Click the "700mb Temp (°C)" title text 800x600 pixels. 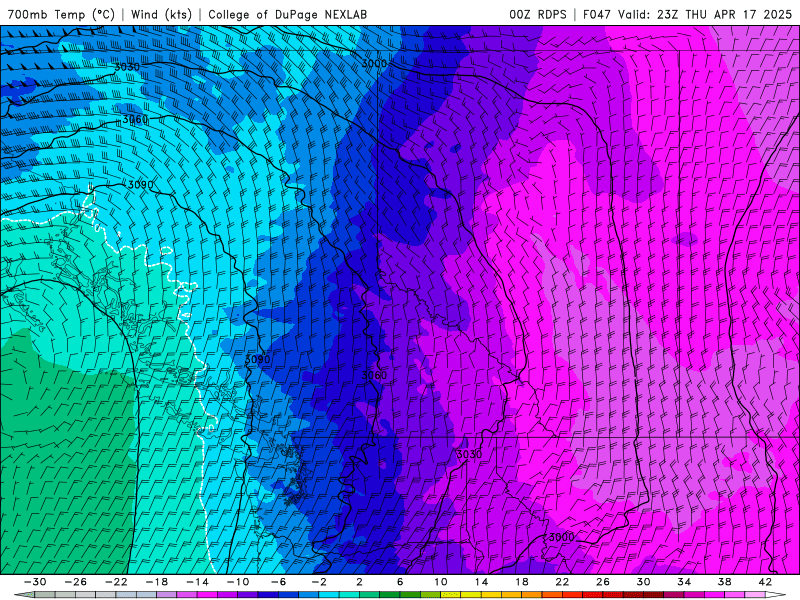[61, 14]
